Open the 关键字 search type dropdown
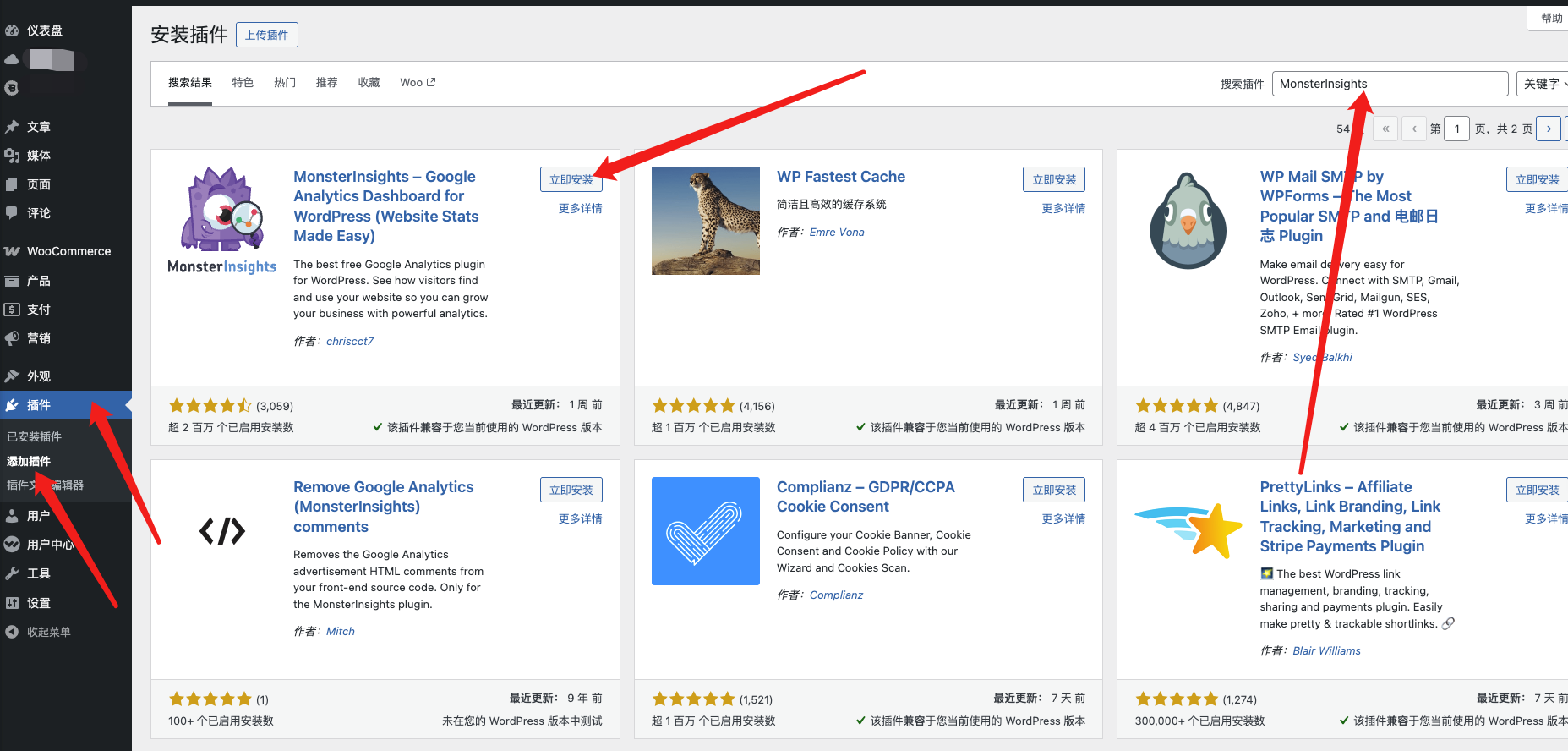Image resolution: width=1568 pixels, height=751 pixels. pyautogui.click(x=1543, y=84)
